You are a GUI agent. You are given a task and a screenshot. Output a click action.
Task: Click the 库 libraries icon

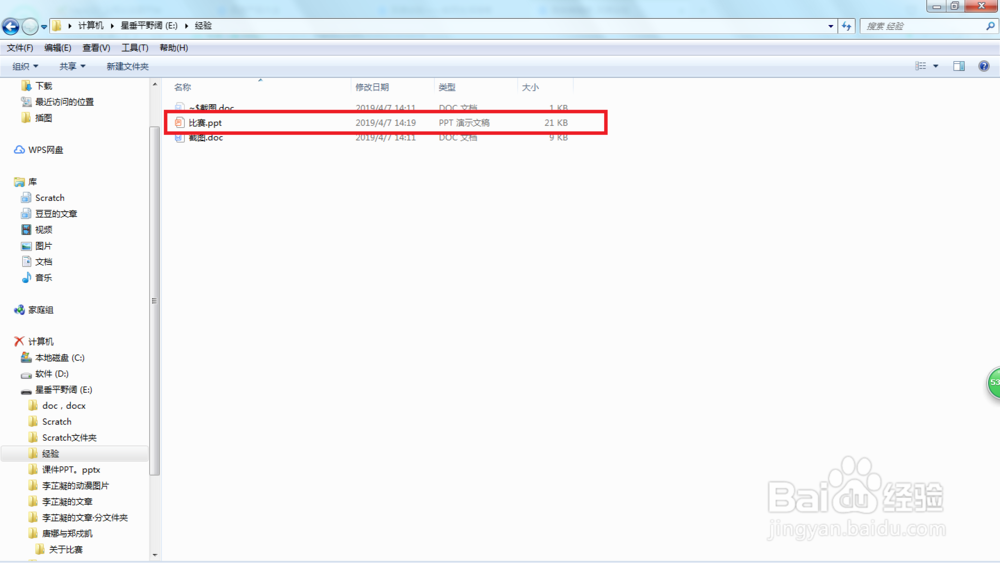click(19, 182)
